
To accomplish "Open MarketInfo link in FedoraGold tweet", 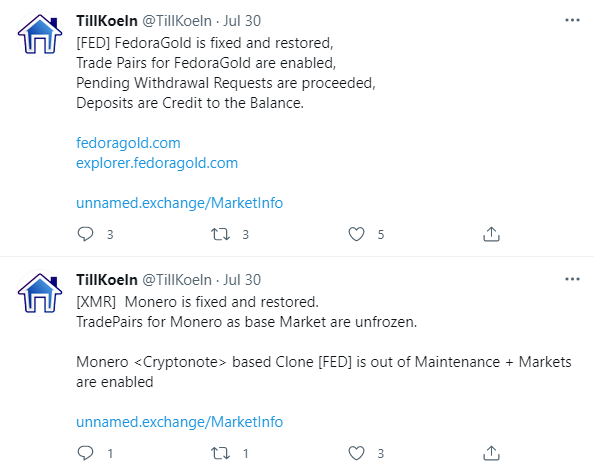I will (180, 203).
